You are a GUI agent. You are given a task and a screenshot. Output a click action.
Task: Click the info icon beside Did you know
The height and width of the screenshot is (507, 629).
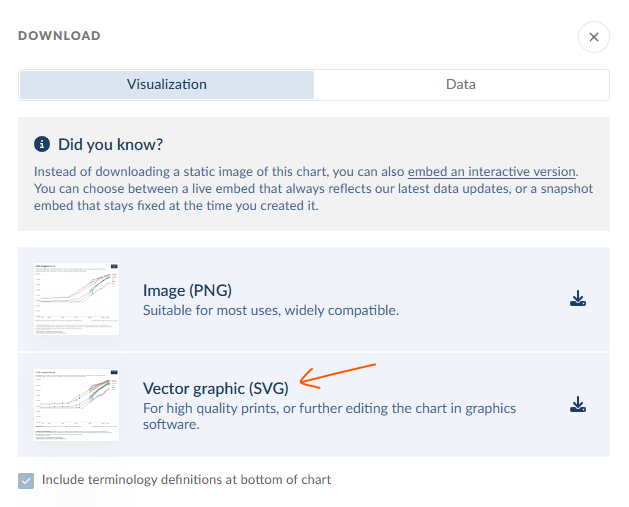coord(41,144)
